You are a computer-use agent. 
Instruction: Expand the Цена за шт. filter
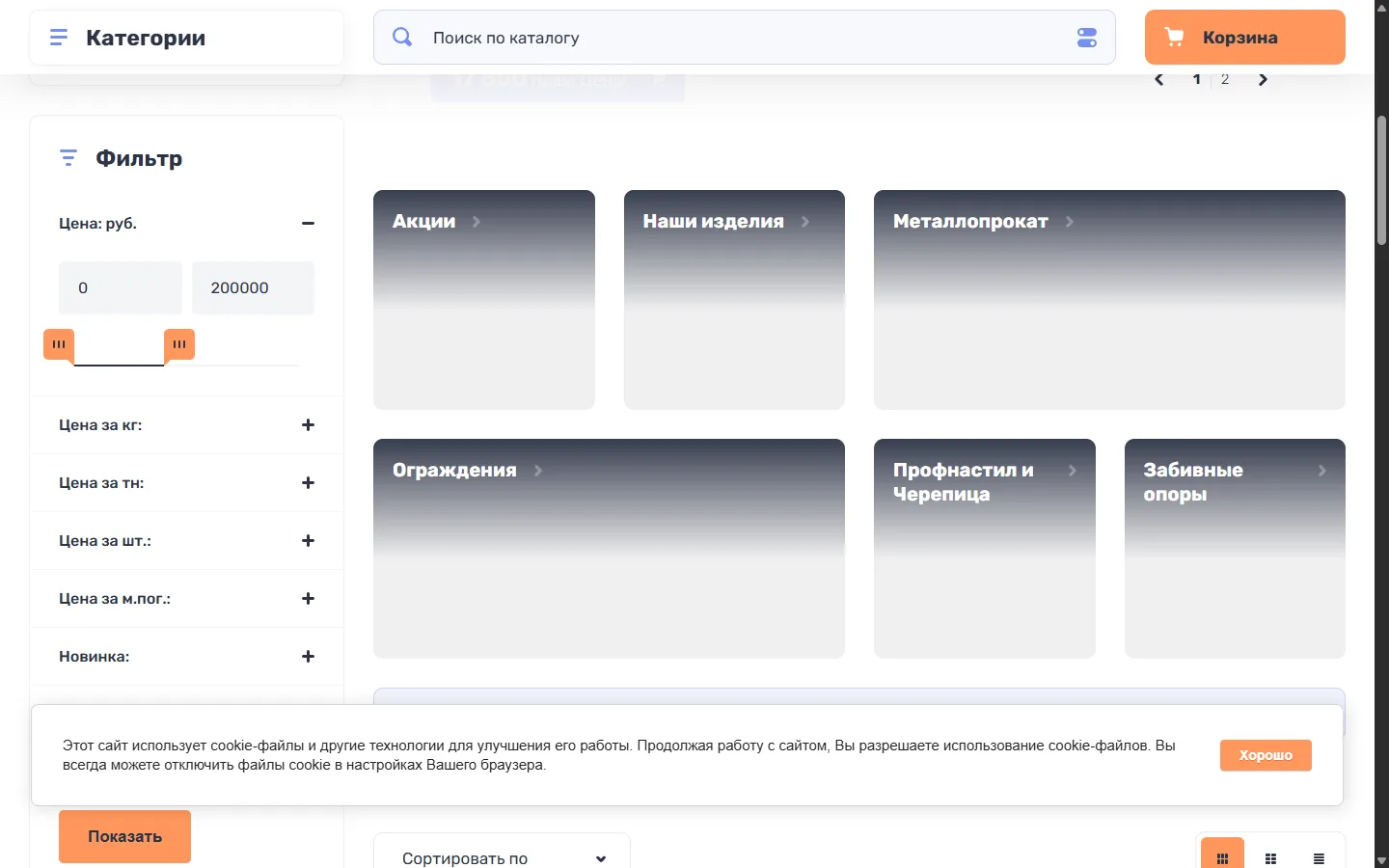[308, 540]
